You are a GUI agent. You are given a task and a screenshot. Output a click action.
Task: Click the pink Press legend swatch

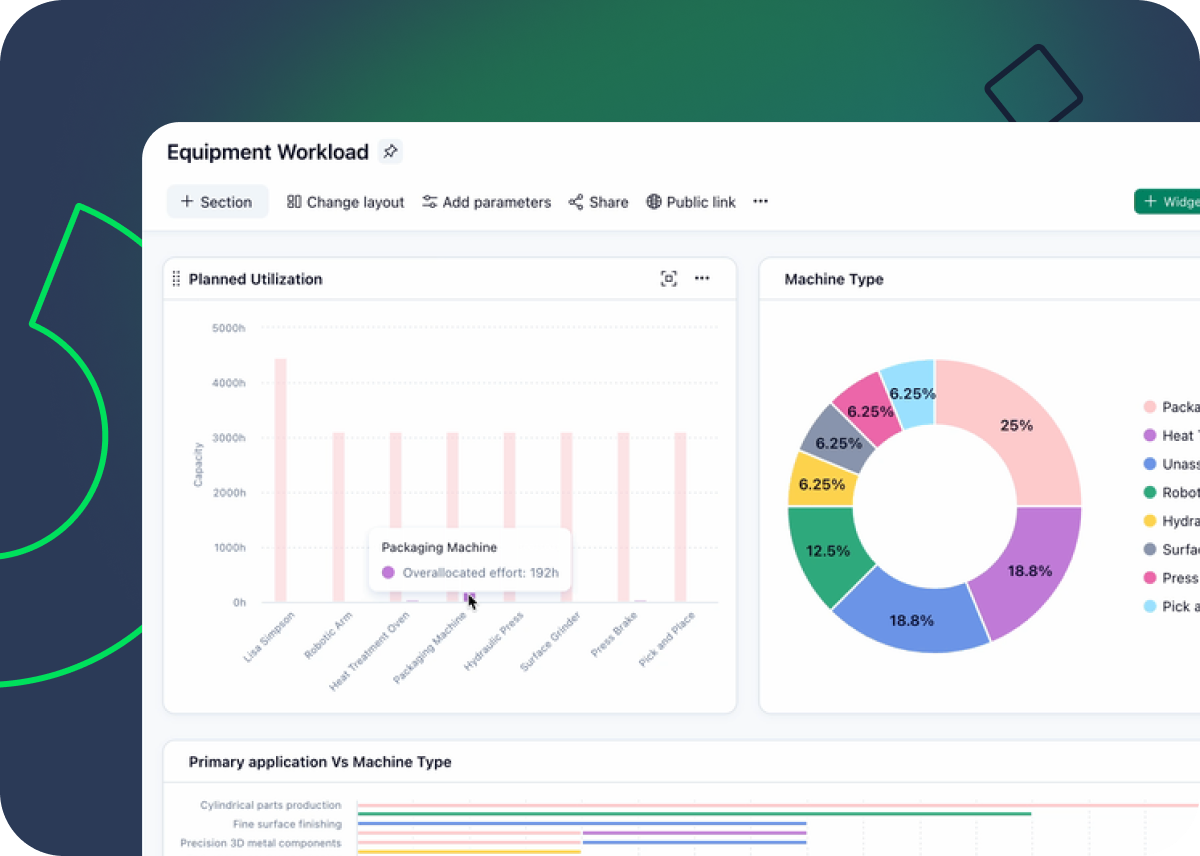pos(1149,578)
